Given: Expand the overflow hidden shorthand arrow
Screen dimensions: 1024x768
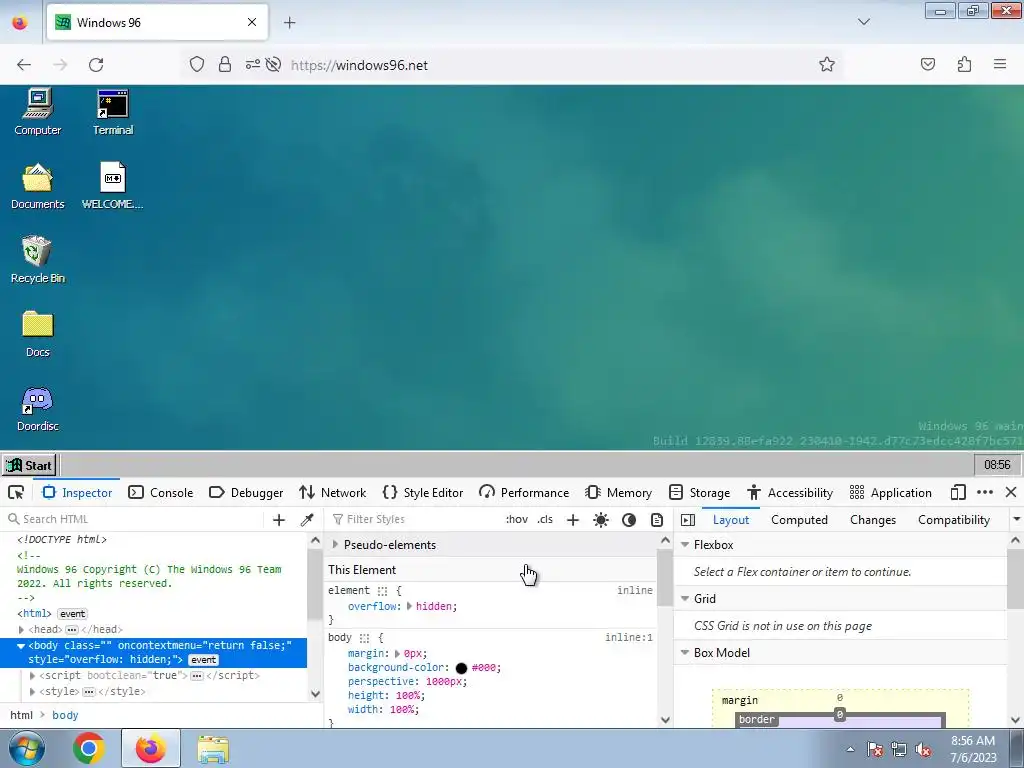Looking at the screenshot, I should click(x=409, y=607).
